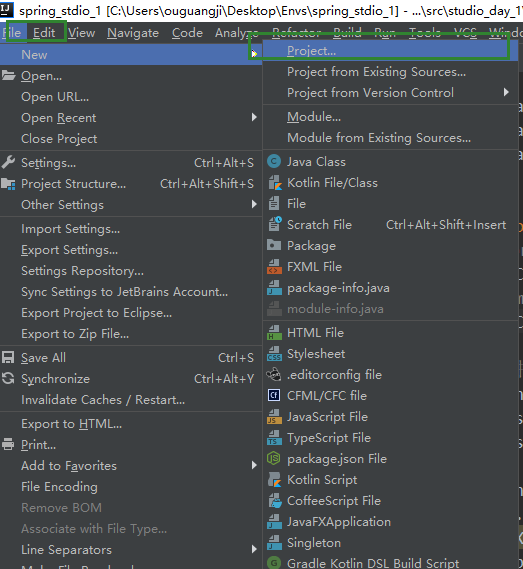This screenshot has width=523, height=569.
Task: Choose Export to Zip File...
Action: click(x=131, y=334)
